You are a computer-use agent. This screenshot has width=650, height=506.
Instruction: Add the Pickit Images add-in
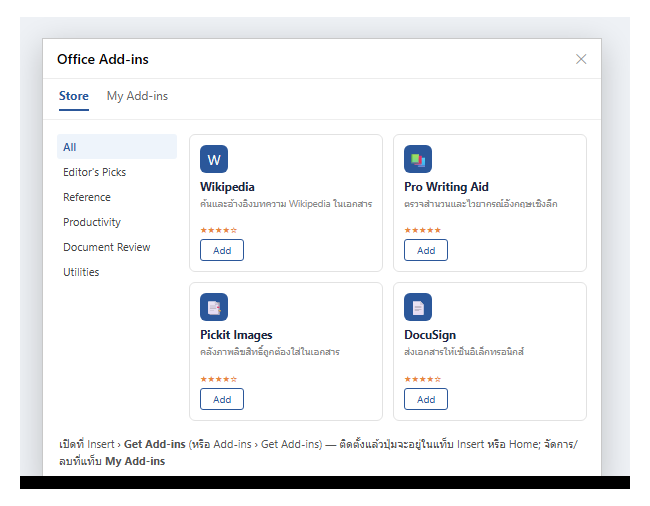click(x=222, y=399)
